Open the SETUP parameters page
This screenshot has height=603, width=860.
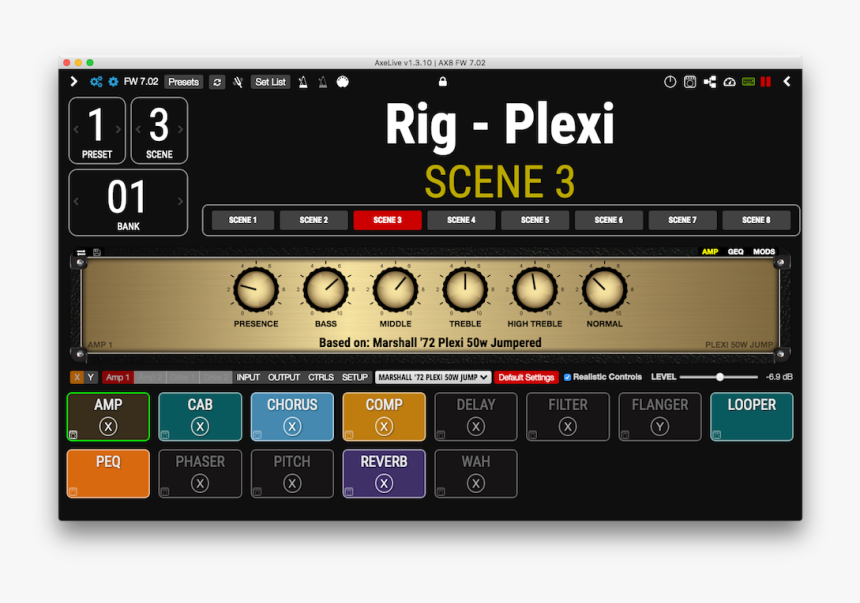click(x=355, y=377)
